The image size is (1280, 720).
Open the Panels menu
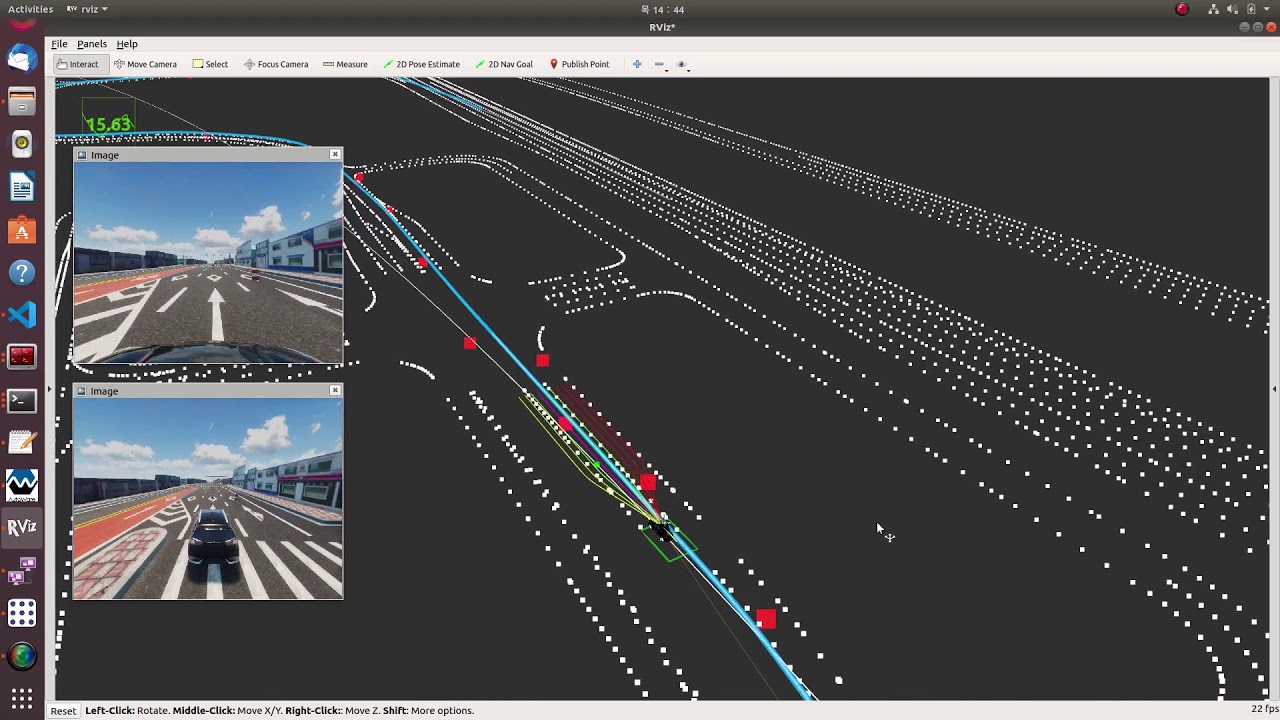pos(92,44)
